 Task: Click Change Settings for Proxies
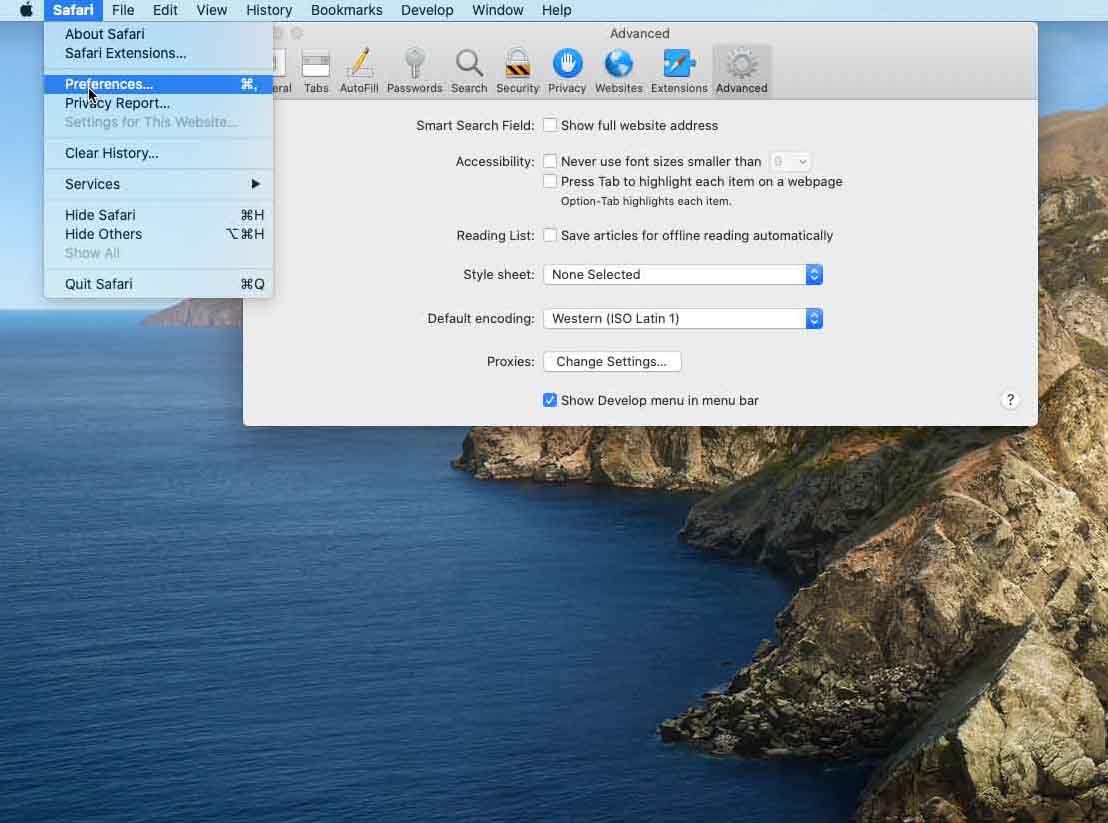(611, 361)
